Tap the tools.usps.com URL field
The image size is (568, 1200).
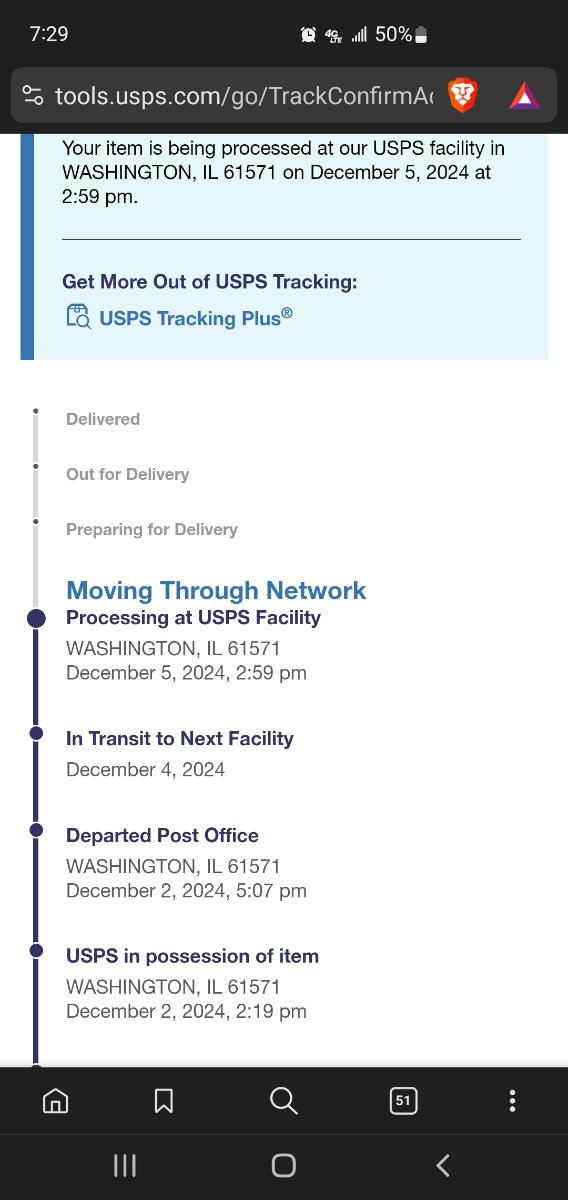(244, 96)
